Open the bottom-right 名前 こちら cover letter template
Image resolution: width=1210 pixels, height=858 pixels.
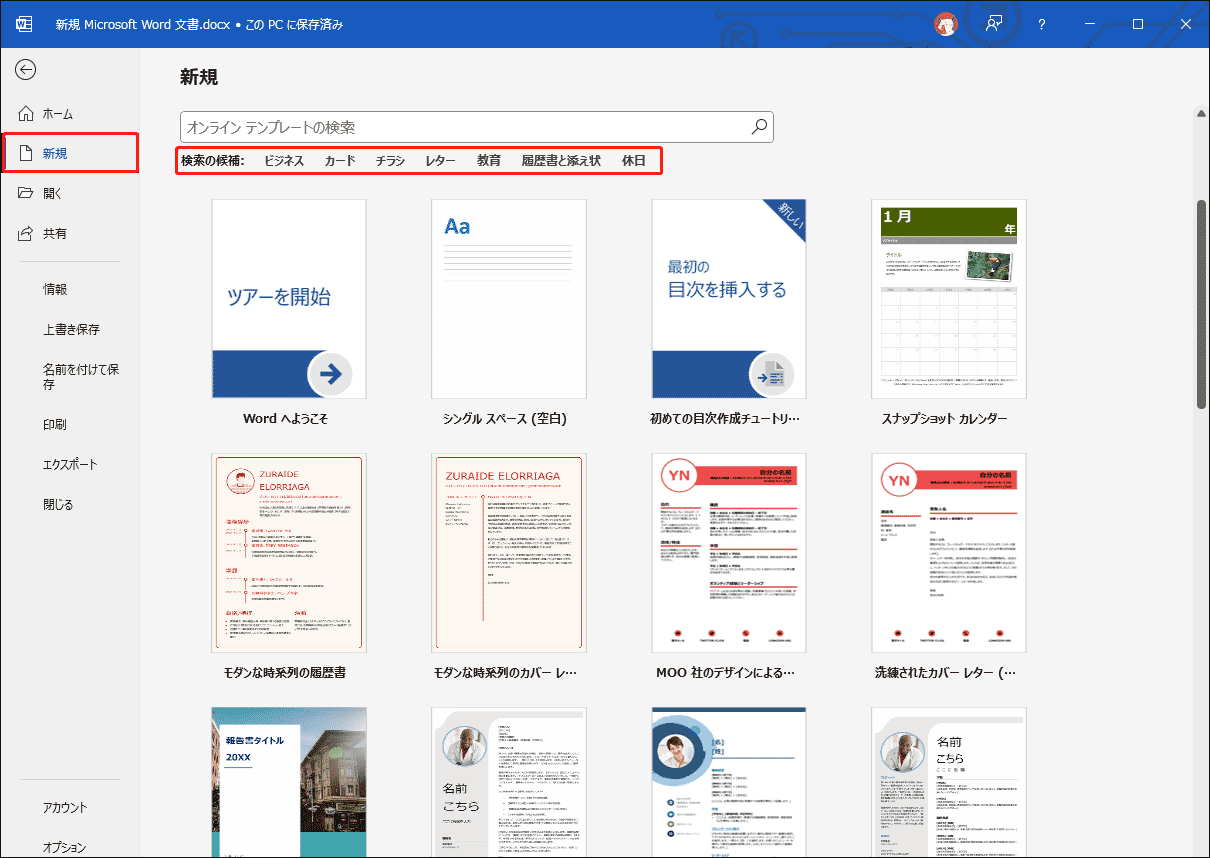click(949, 782)
